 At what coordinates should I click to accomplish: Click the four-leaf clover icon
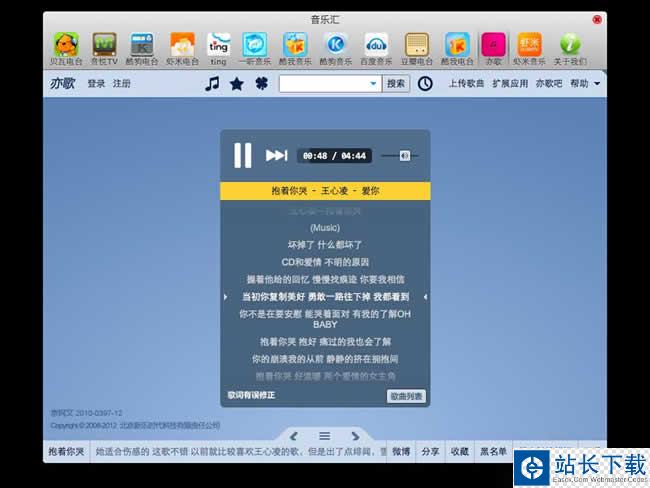(262, 84)
